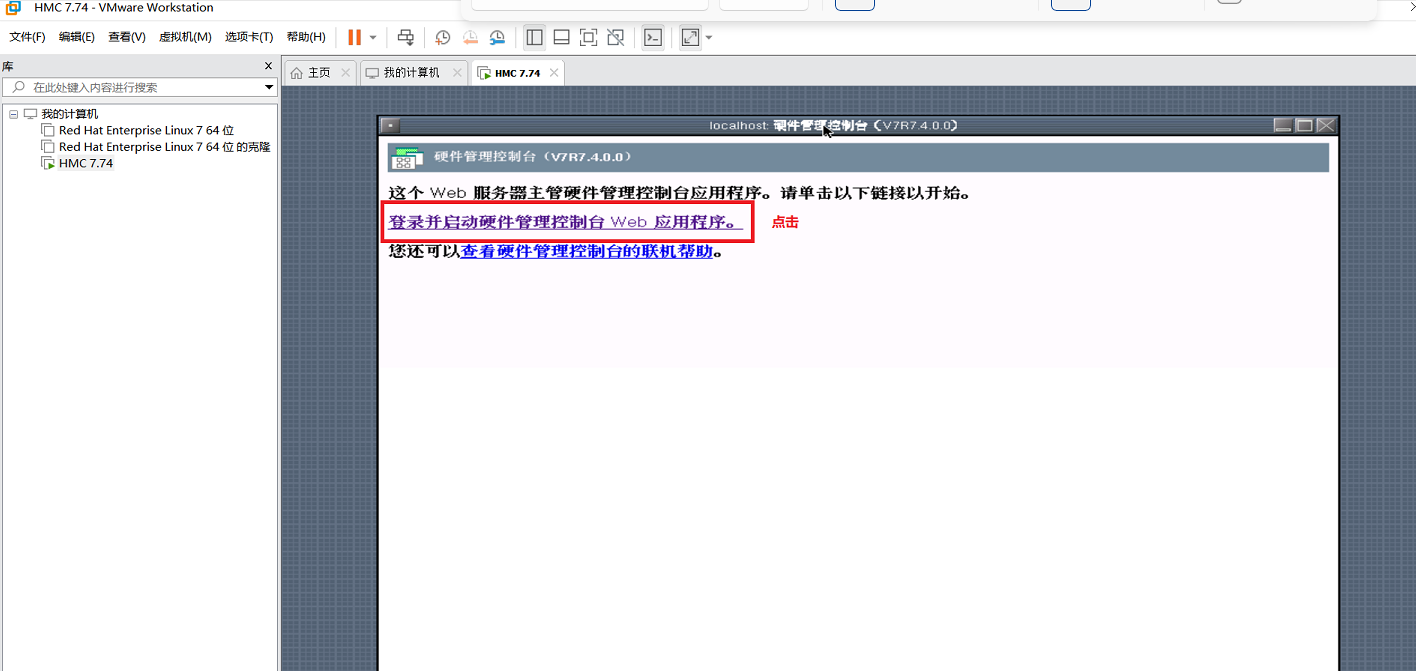Screen dimensions: 1416x671
Task: Open the console view icon
Action: pos(653,37)
